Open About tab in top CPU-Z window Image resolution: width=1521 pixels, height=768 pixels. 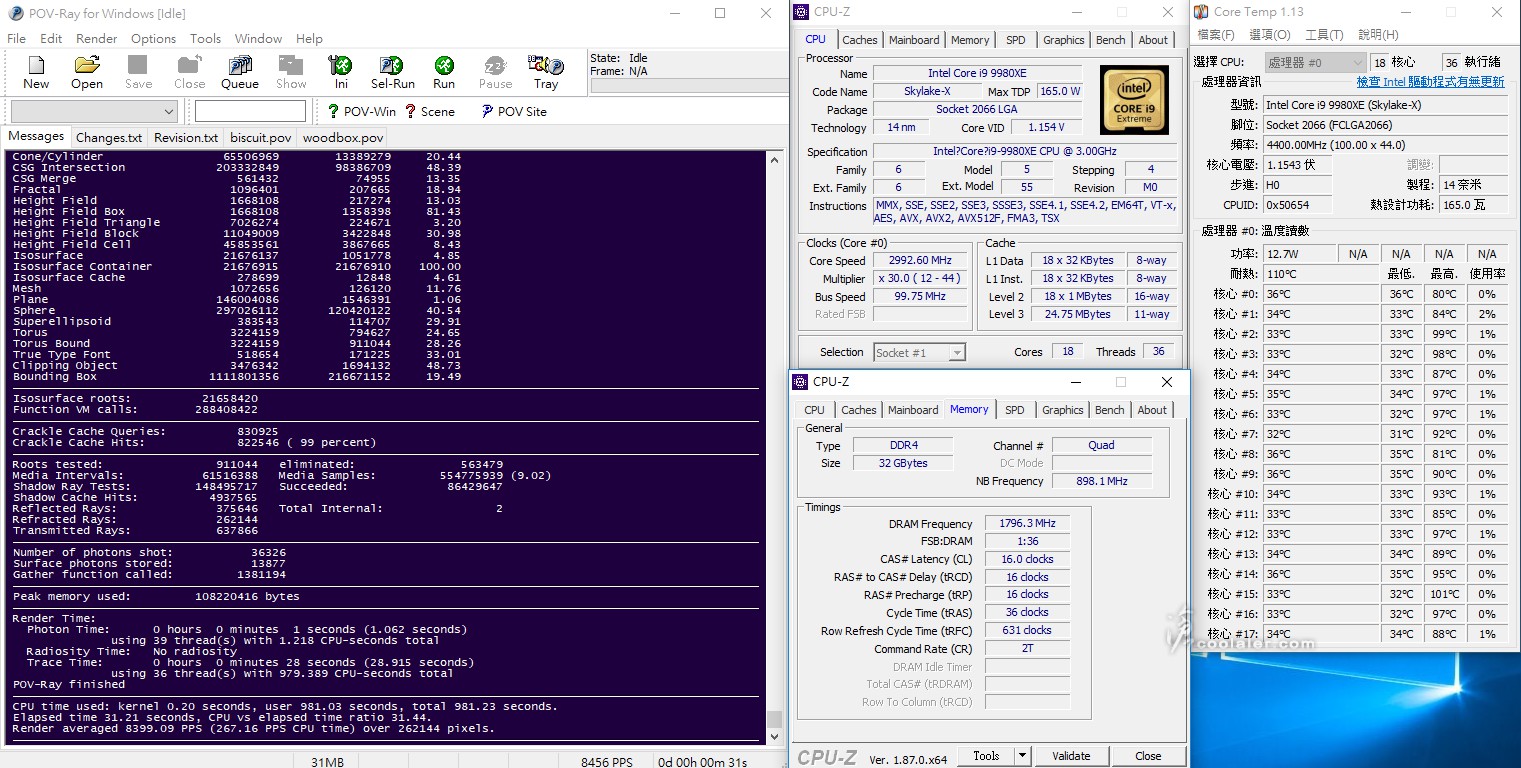tap(1153, 40)
